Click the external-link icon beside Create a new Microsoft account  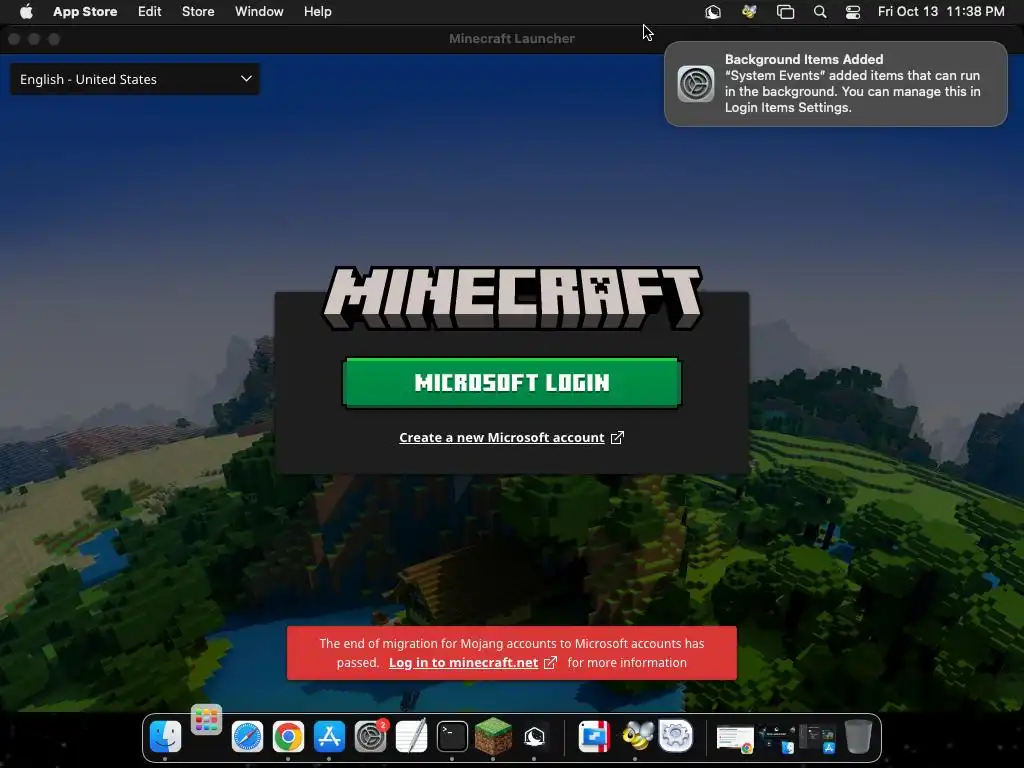coord(617,438)
